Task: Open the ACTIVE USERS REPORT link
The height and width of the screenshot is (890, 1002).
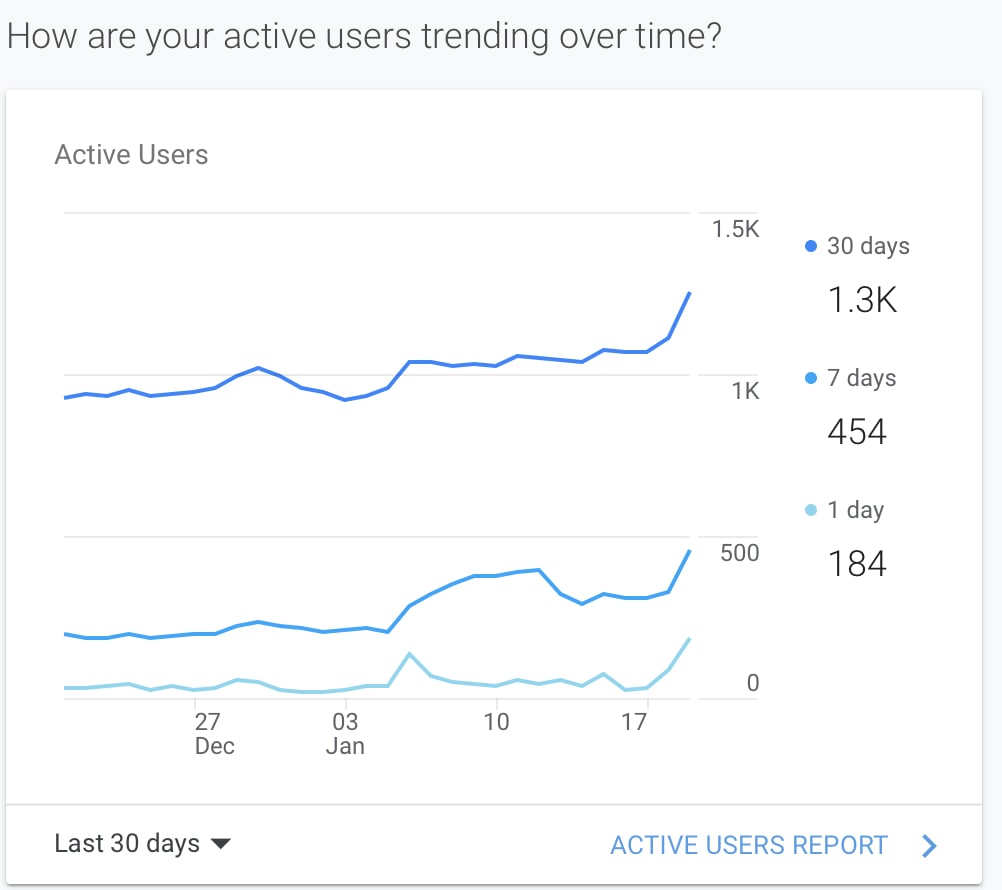Action: 748,845
